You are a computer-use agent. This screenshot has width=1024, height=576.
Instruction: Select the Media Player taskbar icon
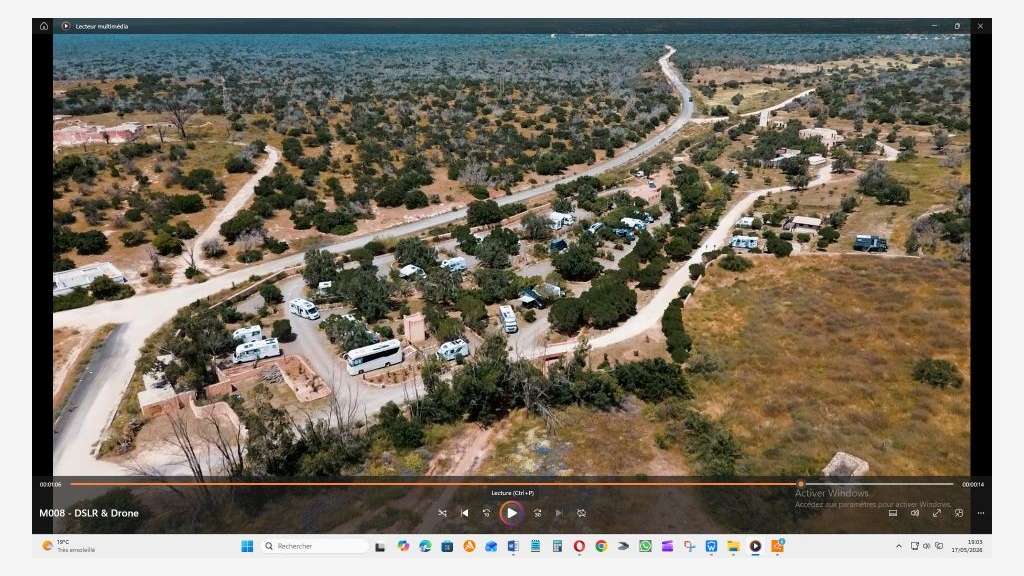755,546
